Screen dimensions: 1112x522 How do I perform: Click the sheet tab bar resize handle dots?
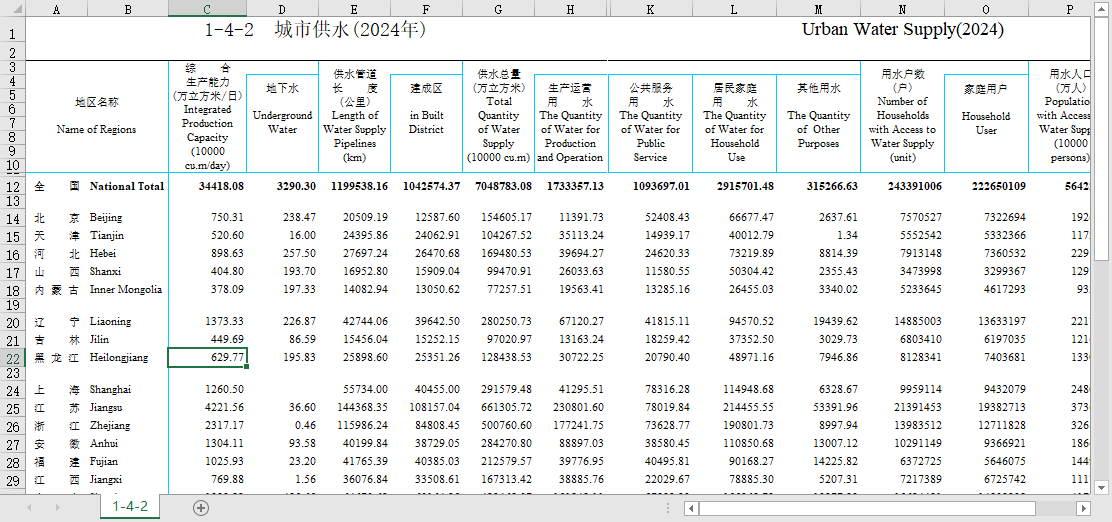pos(667,508)
